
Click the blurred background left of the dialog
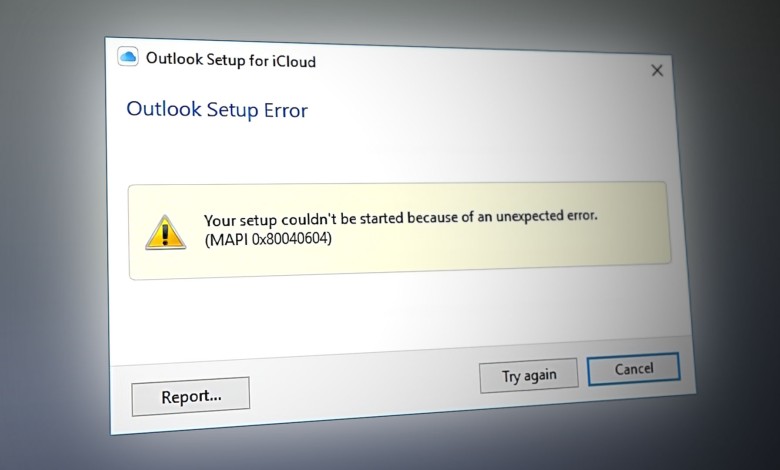(x=50, y=250)
